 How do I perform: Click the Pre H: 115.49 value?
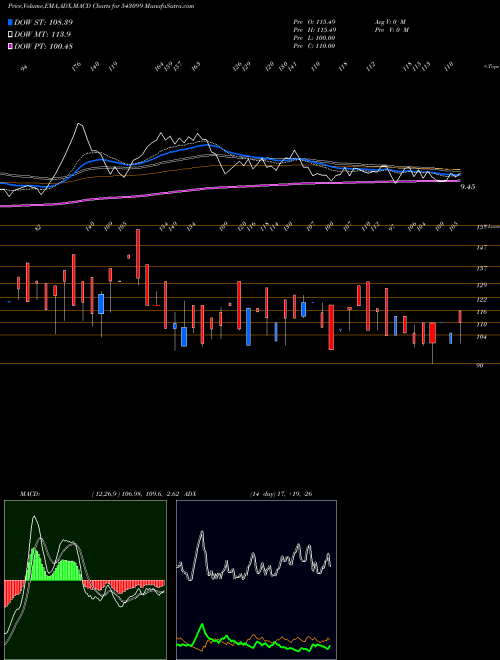(314, 30)
